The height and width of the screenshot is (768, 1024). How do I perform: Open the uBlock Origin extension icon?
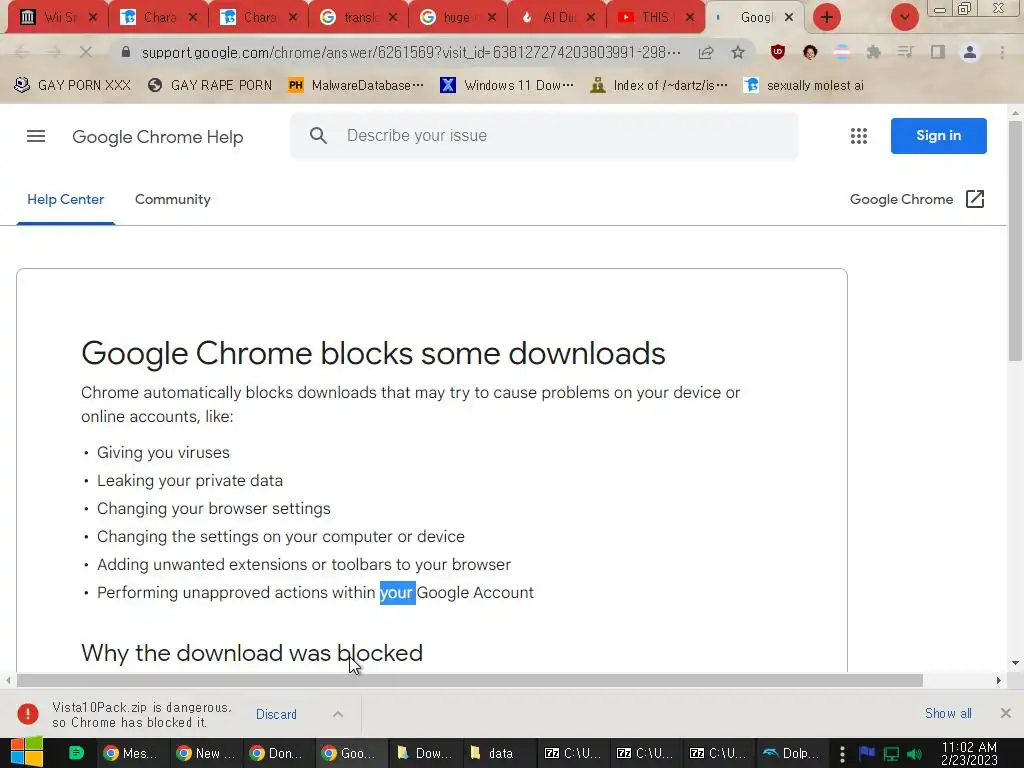pos(777,52)
